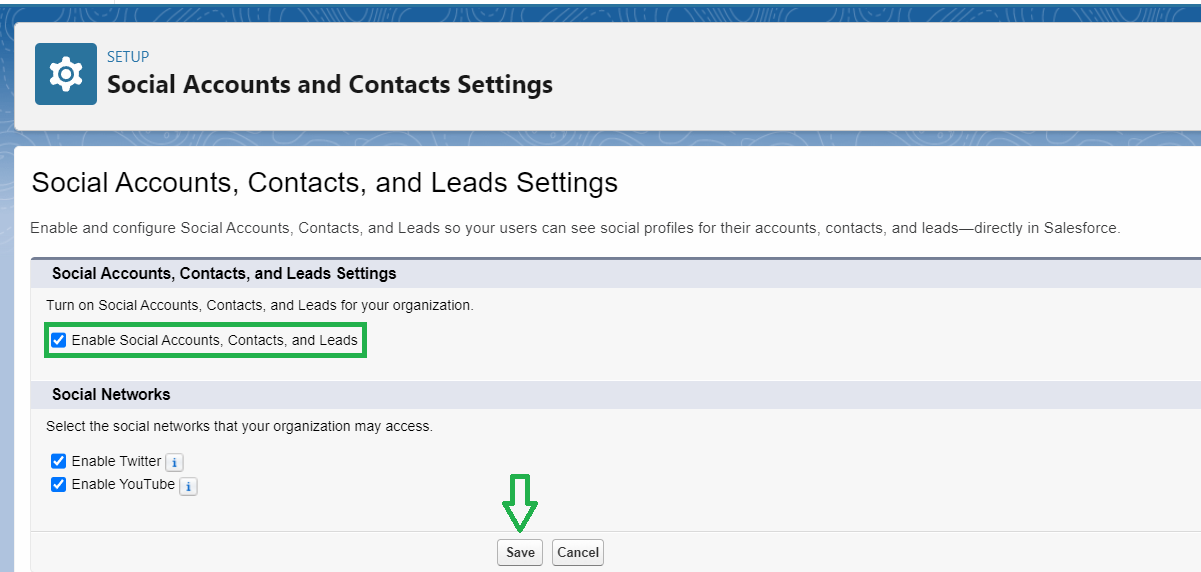Viewport: 1201px width, 572px height.
Task: Select the Social Networks section header
Action: click(111, 394)
